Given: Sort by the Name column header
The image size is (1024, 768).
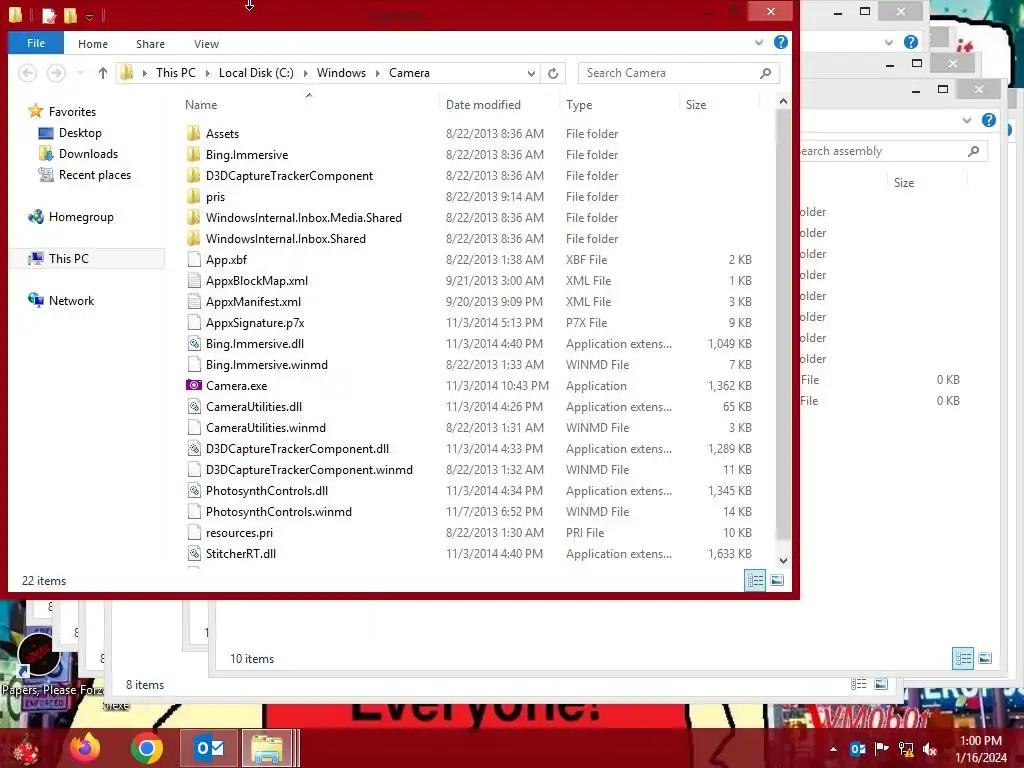Looking at the screenshot, I should point(309,104).
